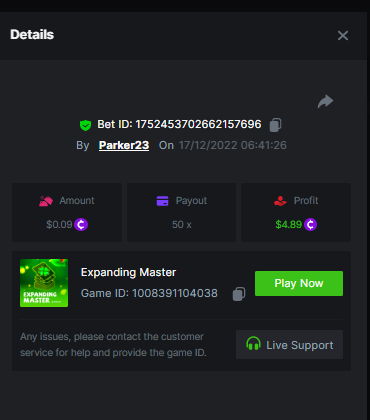
Task: Click the purple coin beside $0.09
Action: point(81,224)
